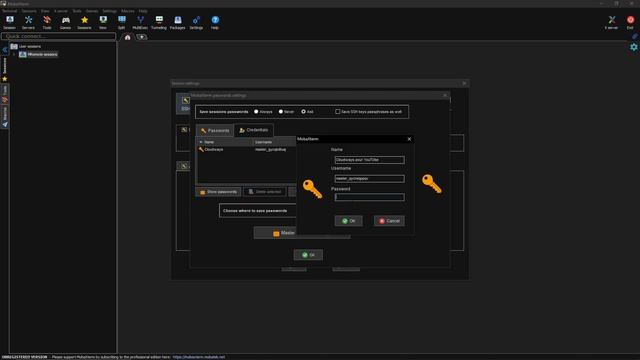Click the Name input field
Viewport: 640px width, 360px height.
(x=369, y=160)
